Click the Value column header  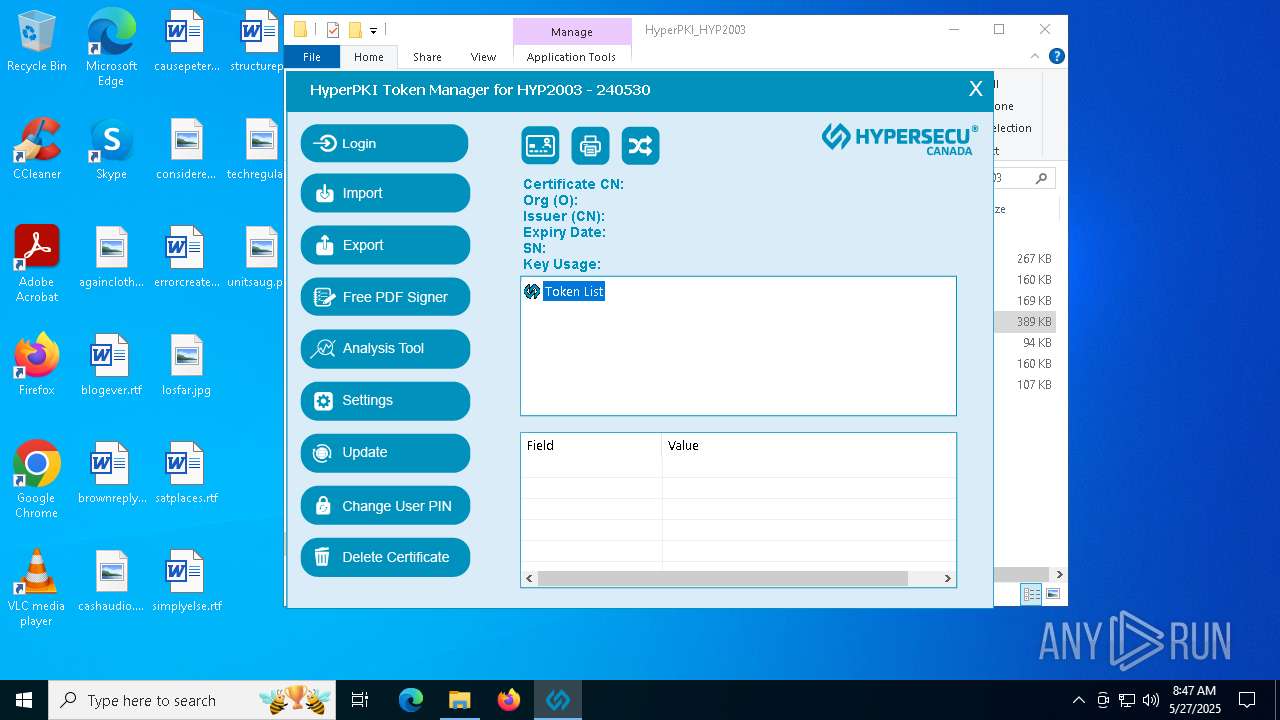808,446
